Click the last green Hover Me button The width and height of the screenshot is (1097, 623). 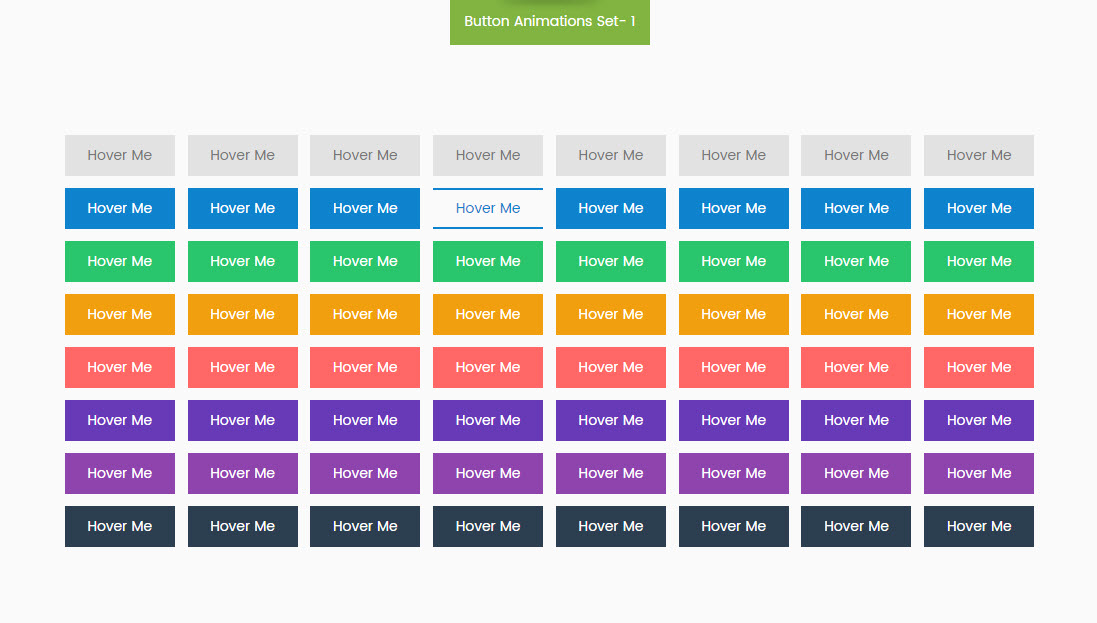[x=978, y=261]
